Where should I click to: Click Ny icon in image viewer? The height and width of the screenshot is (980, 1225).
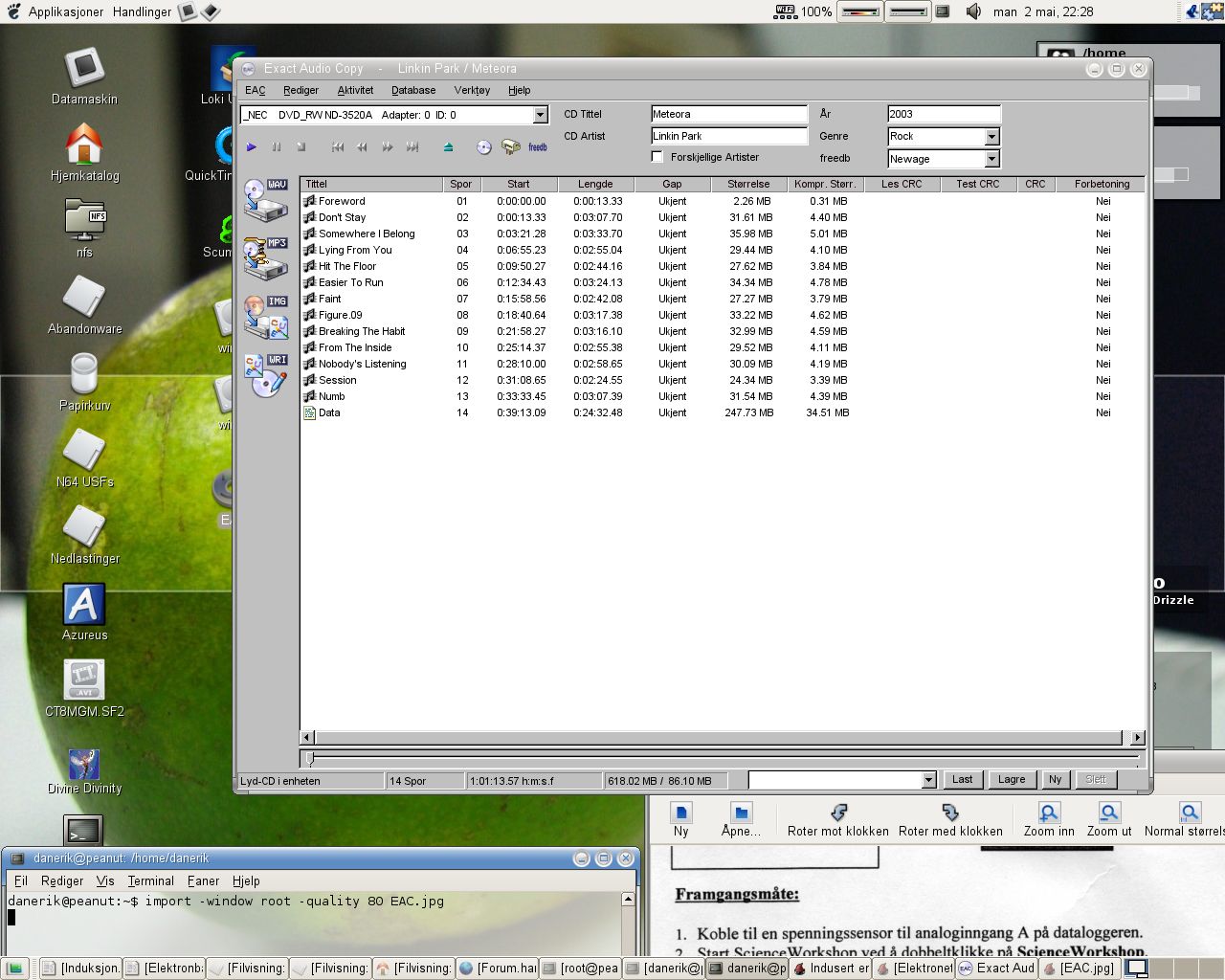(x=680, y=820)
